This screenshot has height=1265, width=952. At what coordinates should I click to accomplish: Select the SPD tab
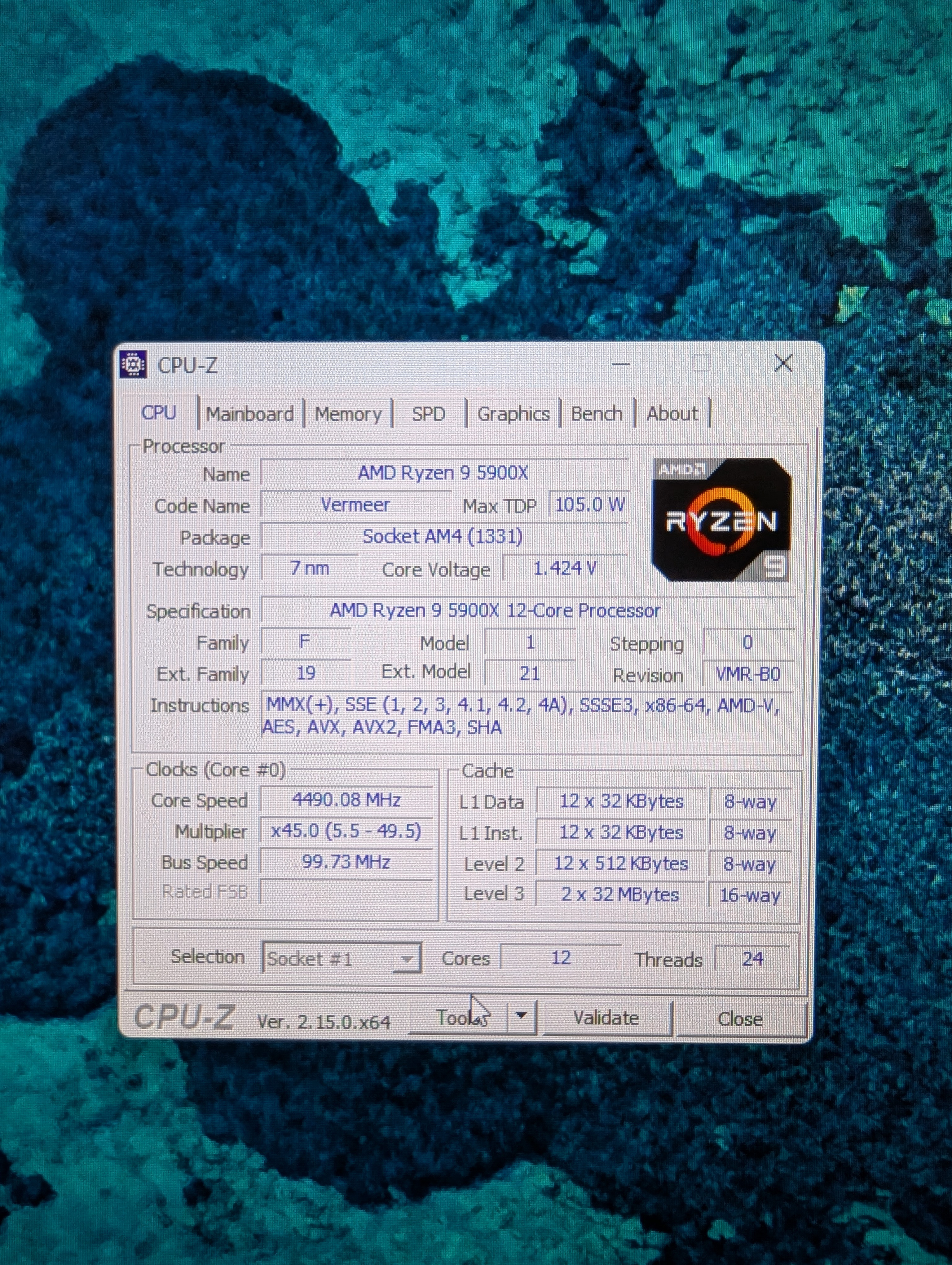(x=429, y=414)
